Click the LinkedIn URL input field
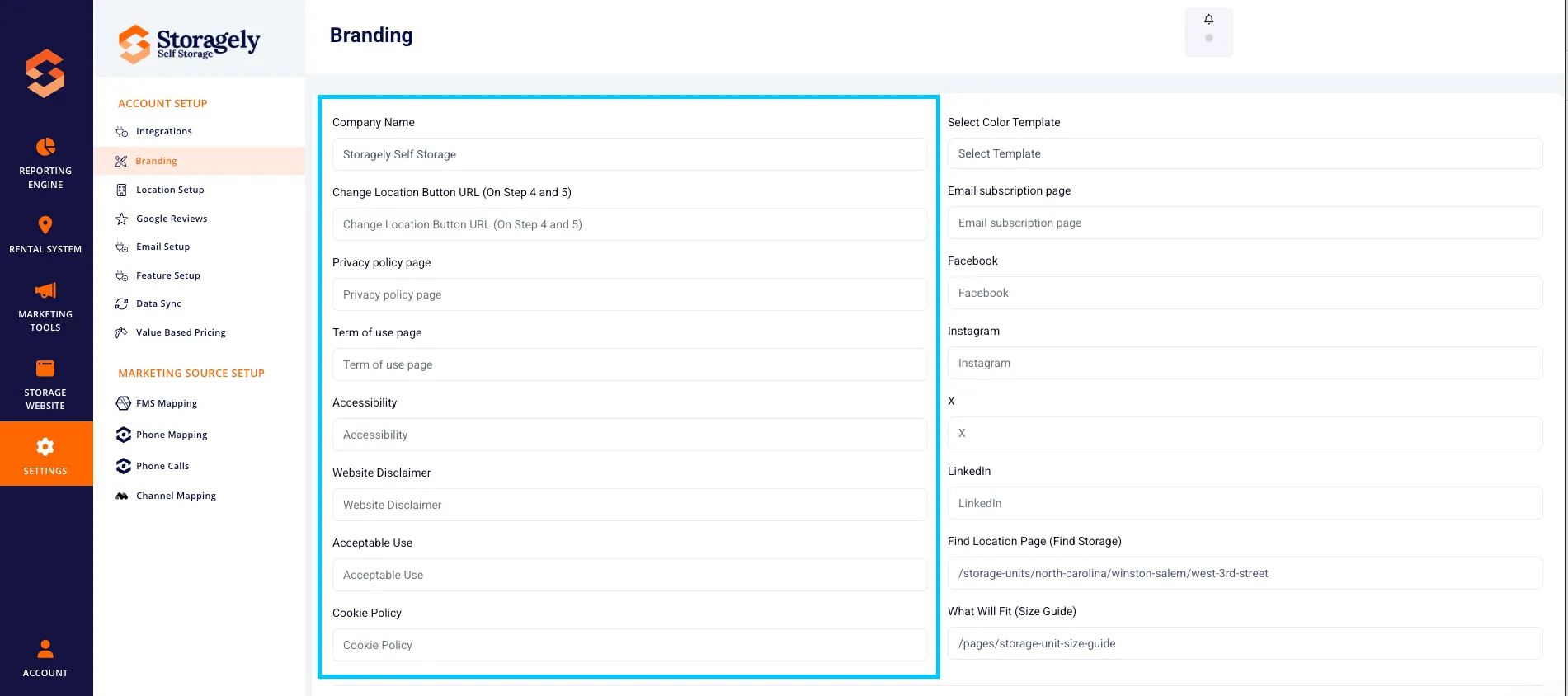Screen dimensions: 1568x696 pyautogui.click(x=1245, y=503)
